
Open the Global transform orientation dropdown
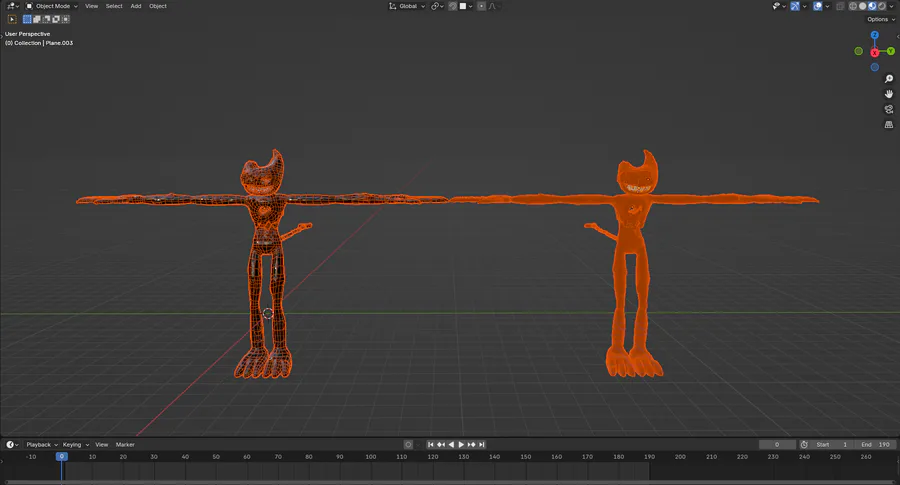coord(407,6)
